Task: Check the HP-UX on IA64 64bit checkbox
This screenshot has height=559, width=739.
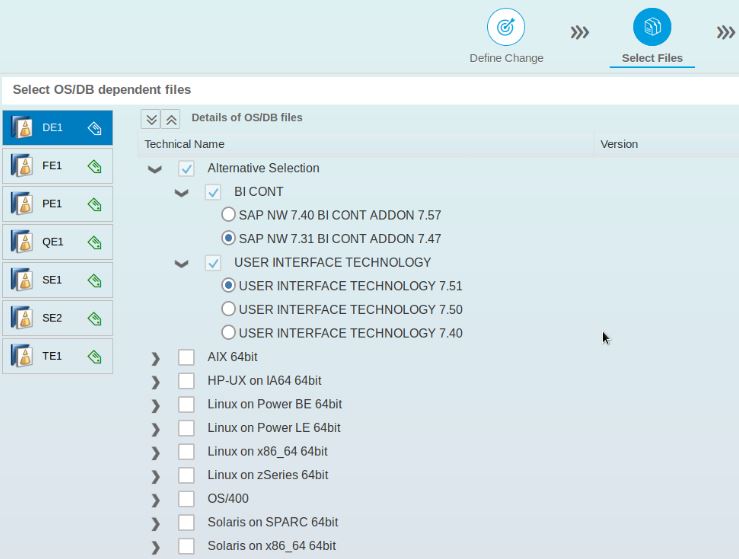Action: tap(186, 380)
